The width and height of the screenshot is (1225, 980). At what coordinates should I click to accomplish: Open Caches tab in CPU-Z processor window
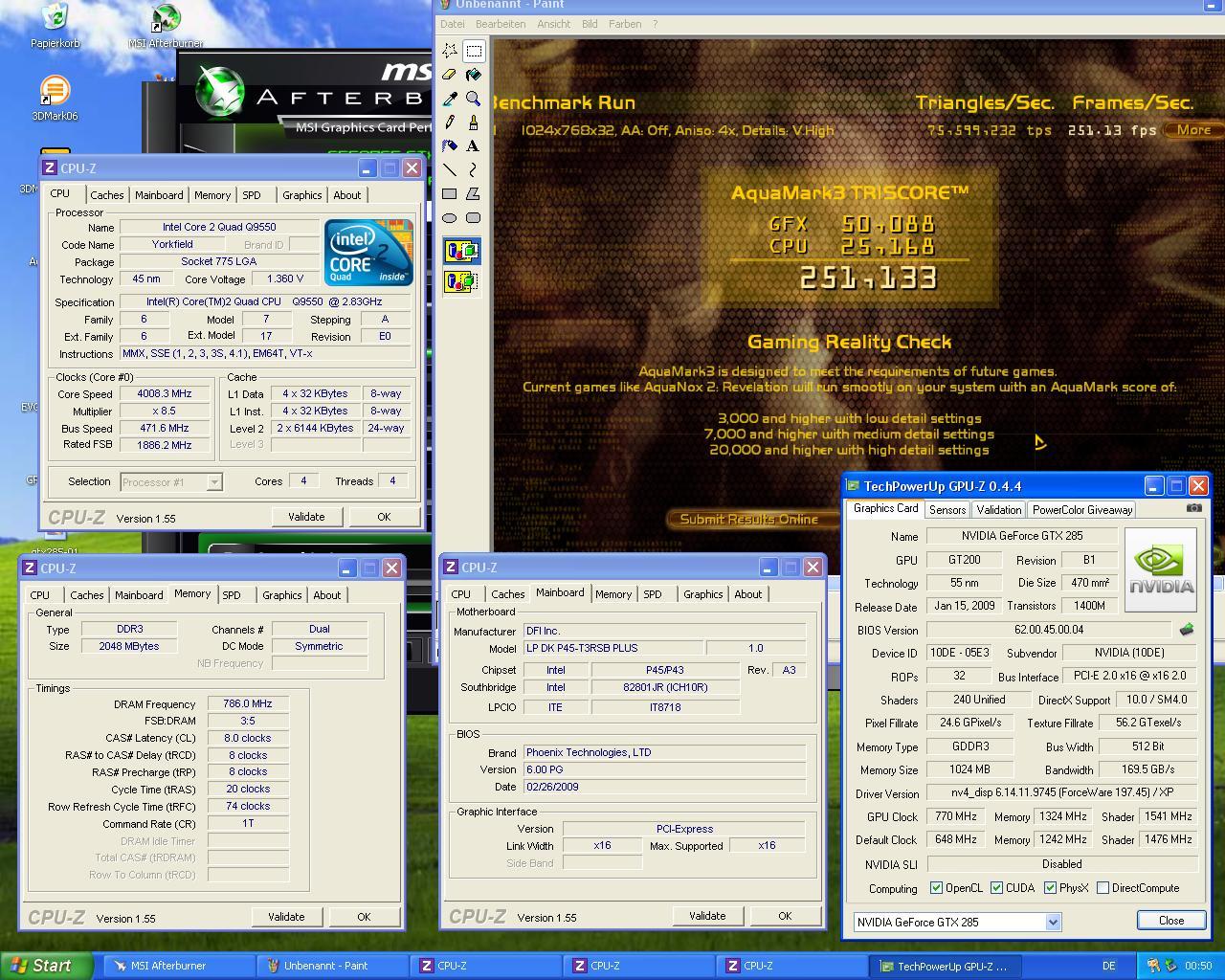click(x=107, y=195)
